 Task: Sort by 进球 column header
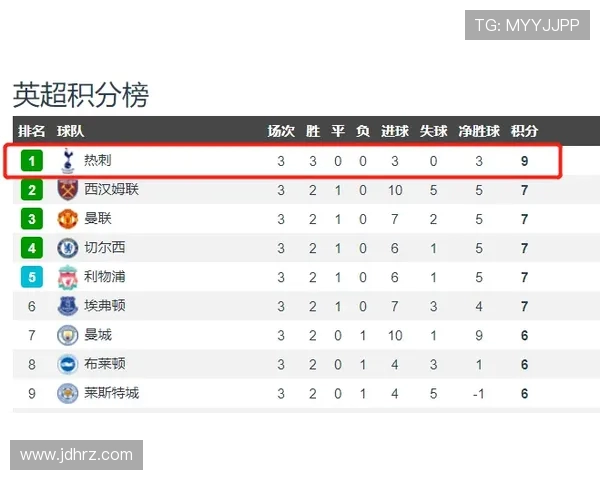[x=395, y=131]
